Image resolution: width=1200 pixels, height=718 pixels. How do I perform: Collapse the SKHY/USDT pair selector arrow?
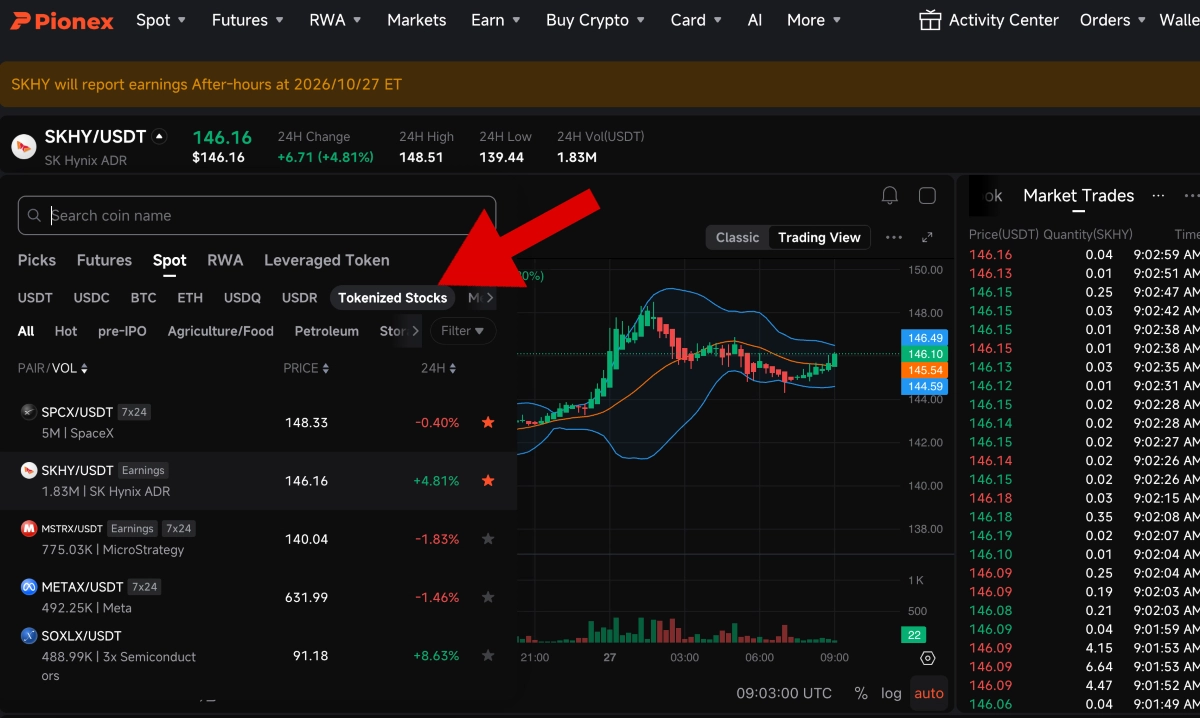click(x=159, y=137)
